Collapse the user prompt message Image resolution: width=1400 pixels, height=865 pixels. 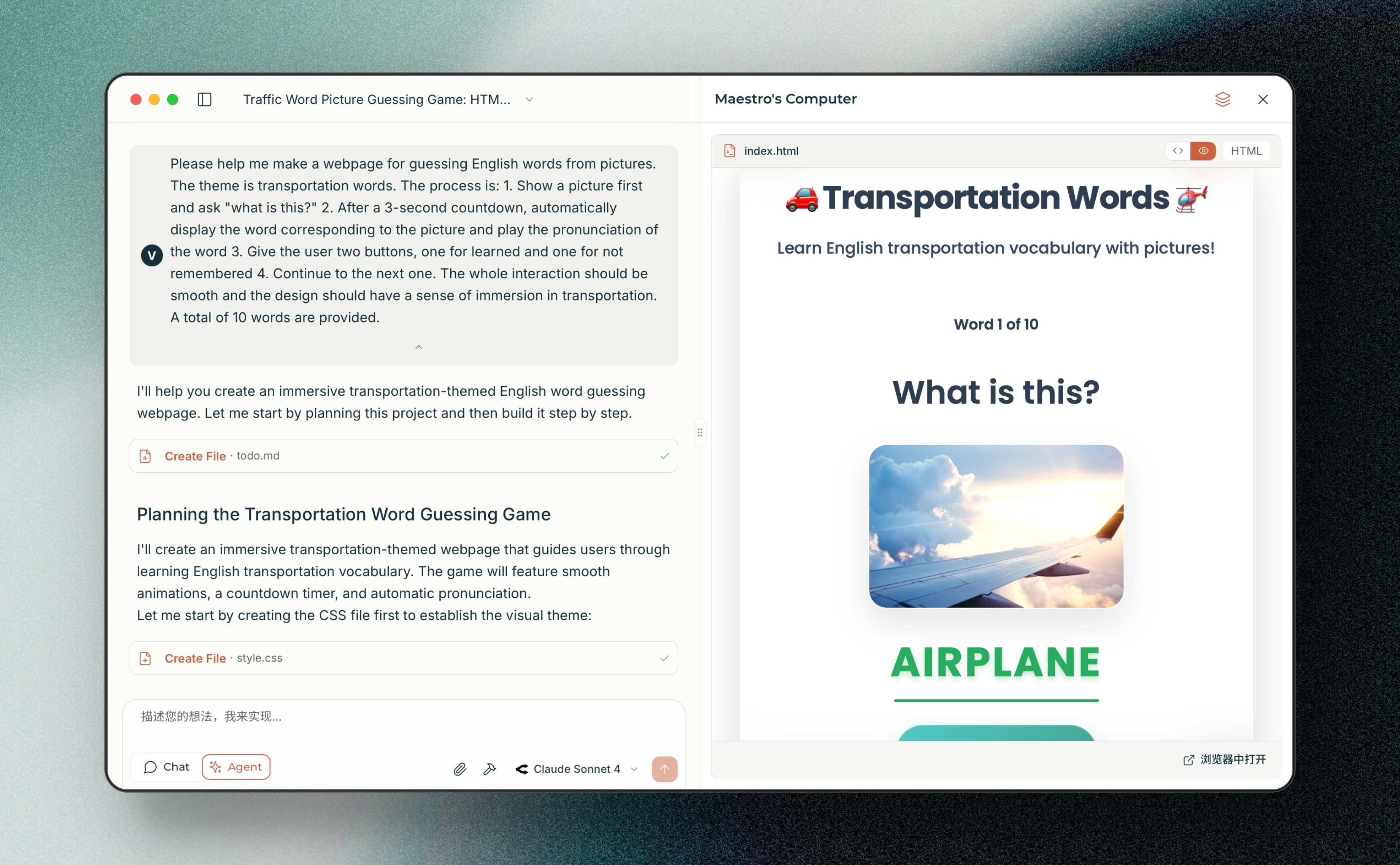418,347
